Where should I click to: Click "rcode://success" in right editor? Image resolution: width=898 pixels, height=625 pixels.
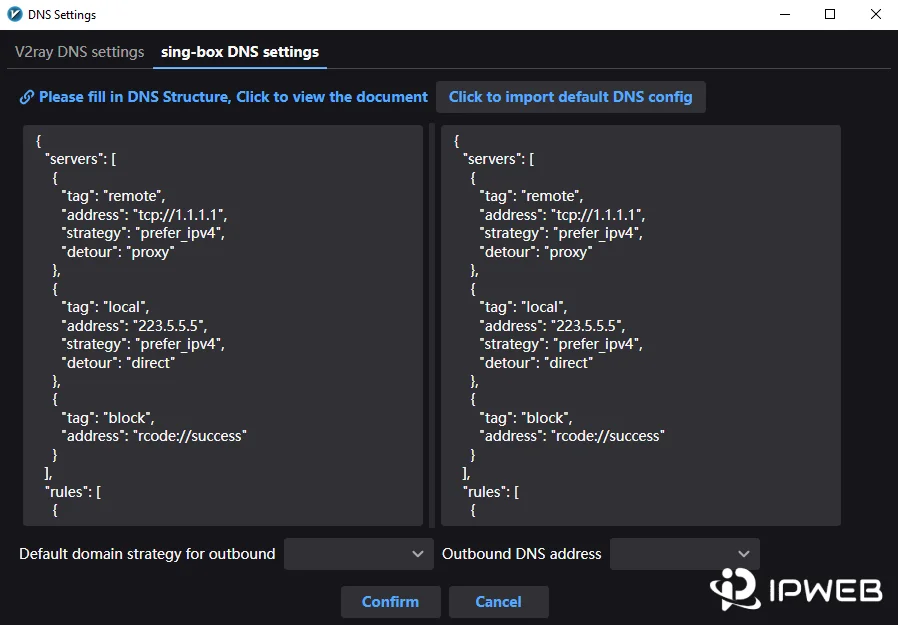tap(608, 437)
